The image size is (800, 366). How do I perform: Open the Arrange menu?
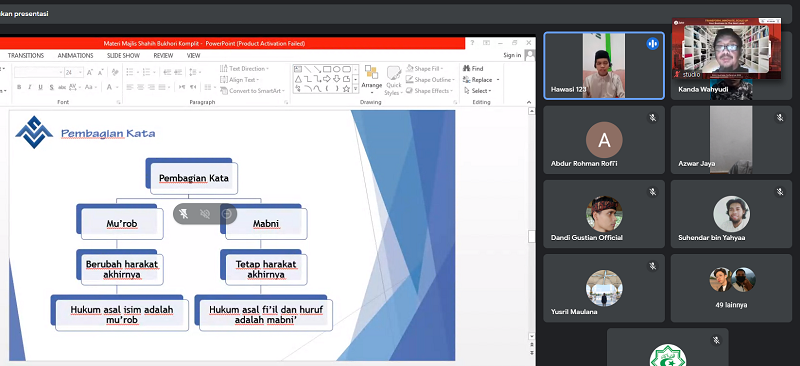click(x=371, y=80)
